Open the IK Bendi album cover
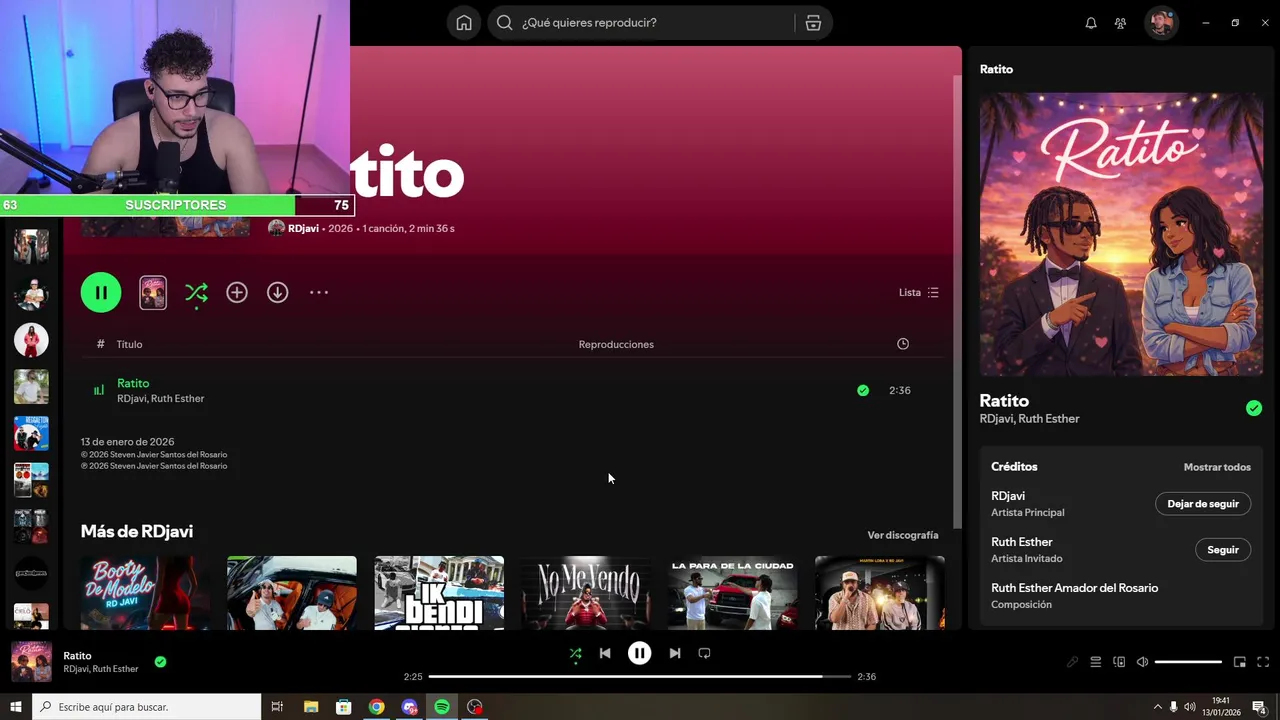Image resolution: width=1280 pixels, height=720 pixels. (439, 593)
